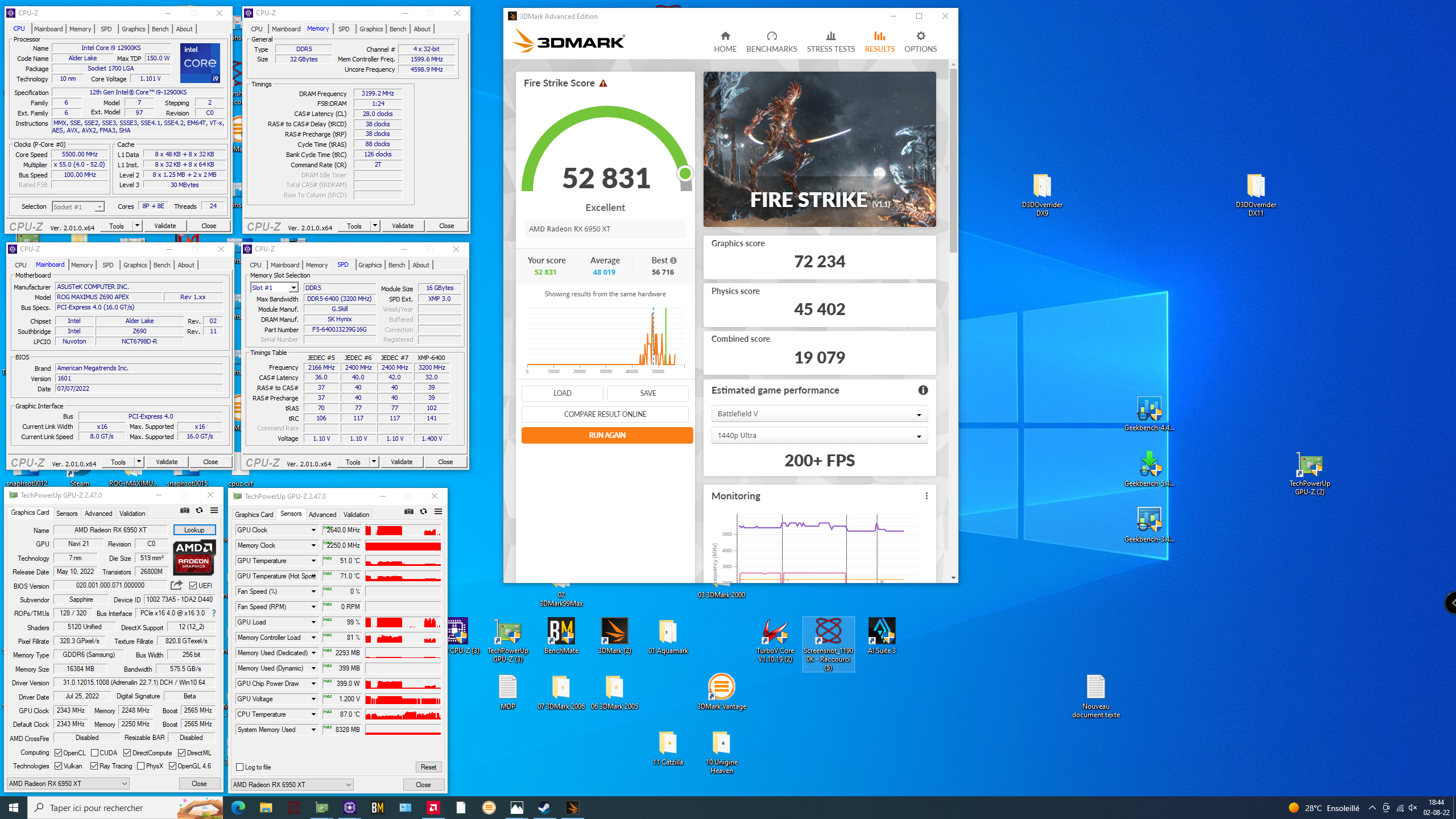Open BenchMate desktop shortcut
1456x819 pixels.
point(561,637)
